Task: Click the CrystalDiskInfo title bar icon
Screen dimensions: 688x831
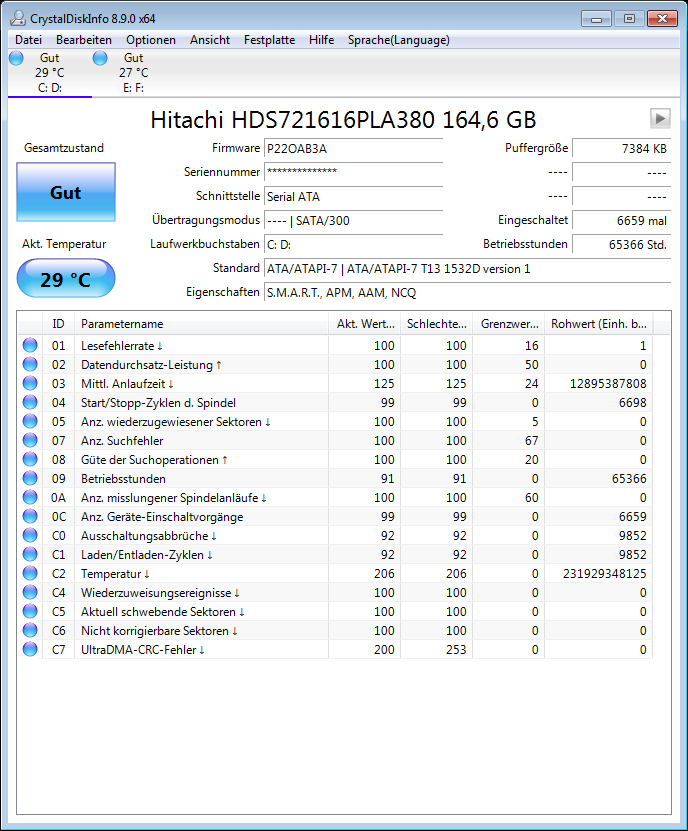Action: [x=17, y=19]
